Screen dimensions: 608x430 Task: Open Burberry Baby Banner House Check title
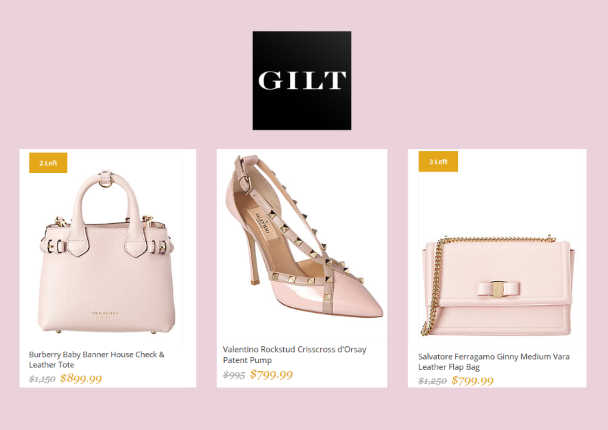tap(97, 359)
